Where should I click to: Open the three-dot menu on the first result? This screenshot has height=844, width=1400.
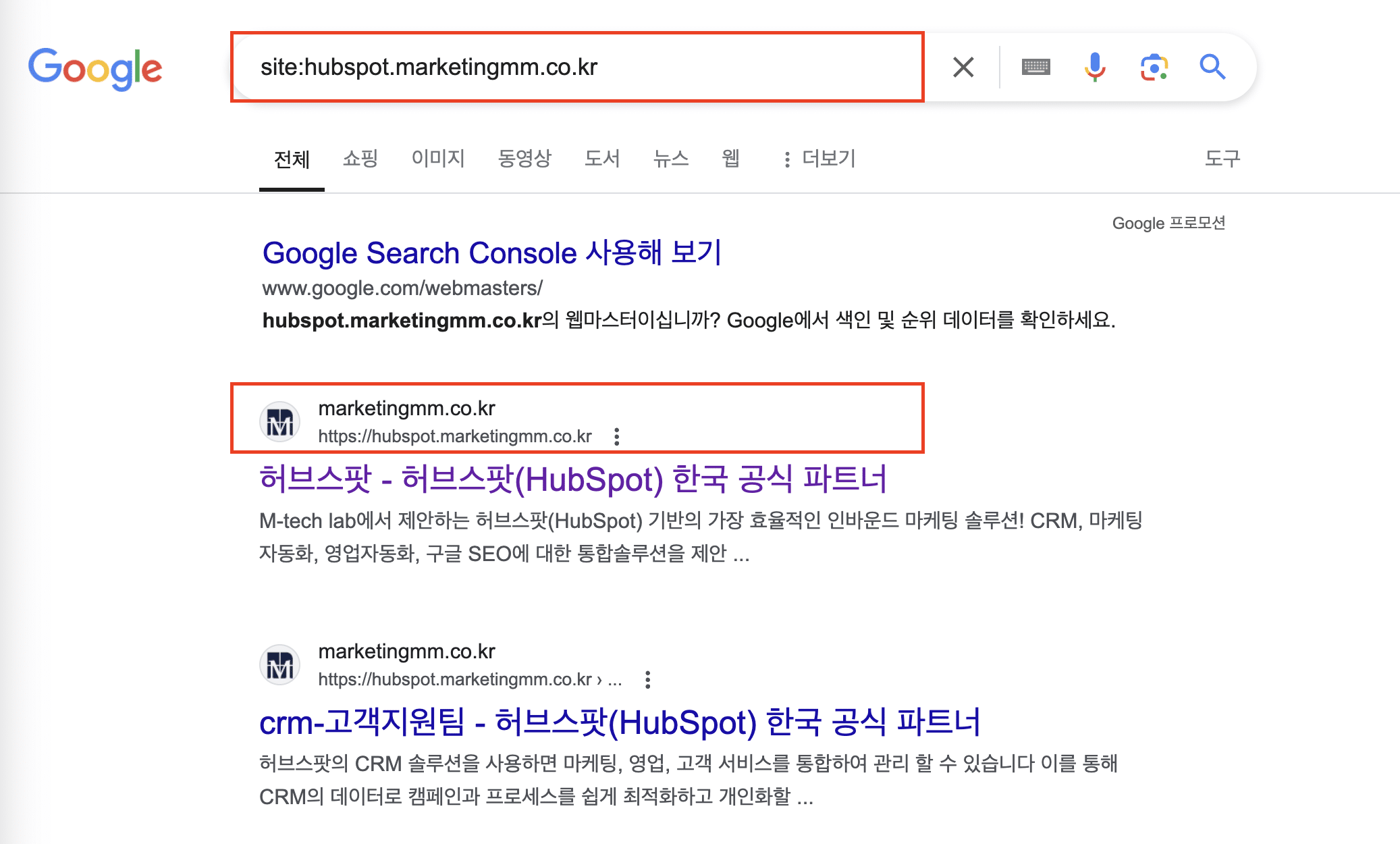click(x=616, y=436)
